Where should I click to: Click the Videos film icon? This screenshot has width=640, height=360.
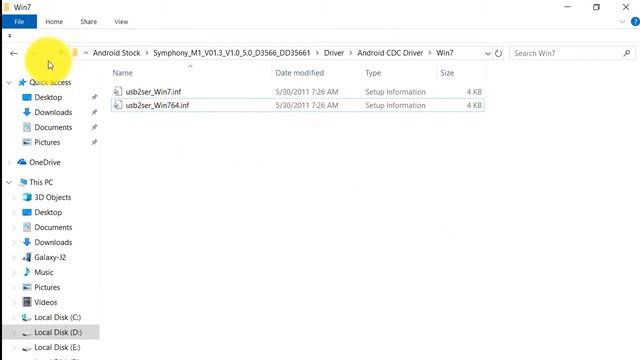[x=27, y=302]
